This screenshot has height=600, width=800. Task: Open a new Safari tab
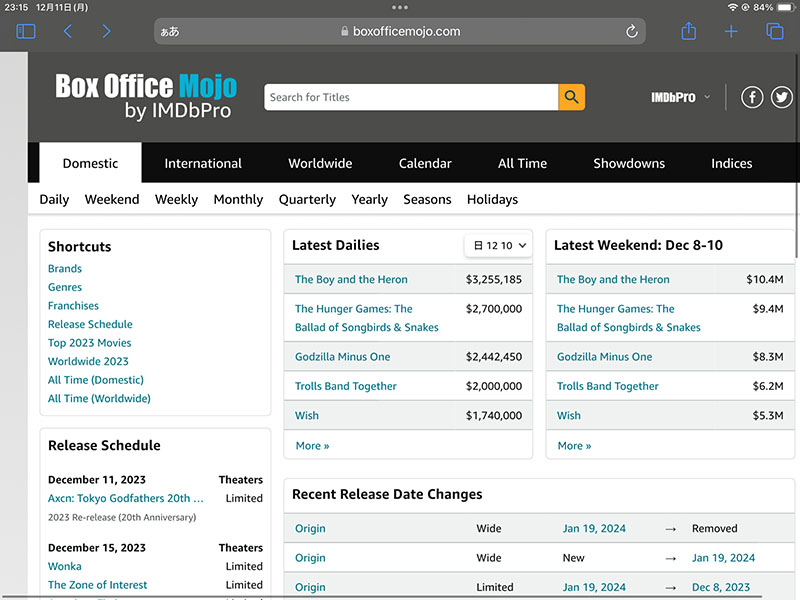click(731, 32)
